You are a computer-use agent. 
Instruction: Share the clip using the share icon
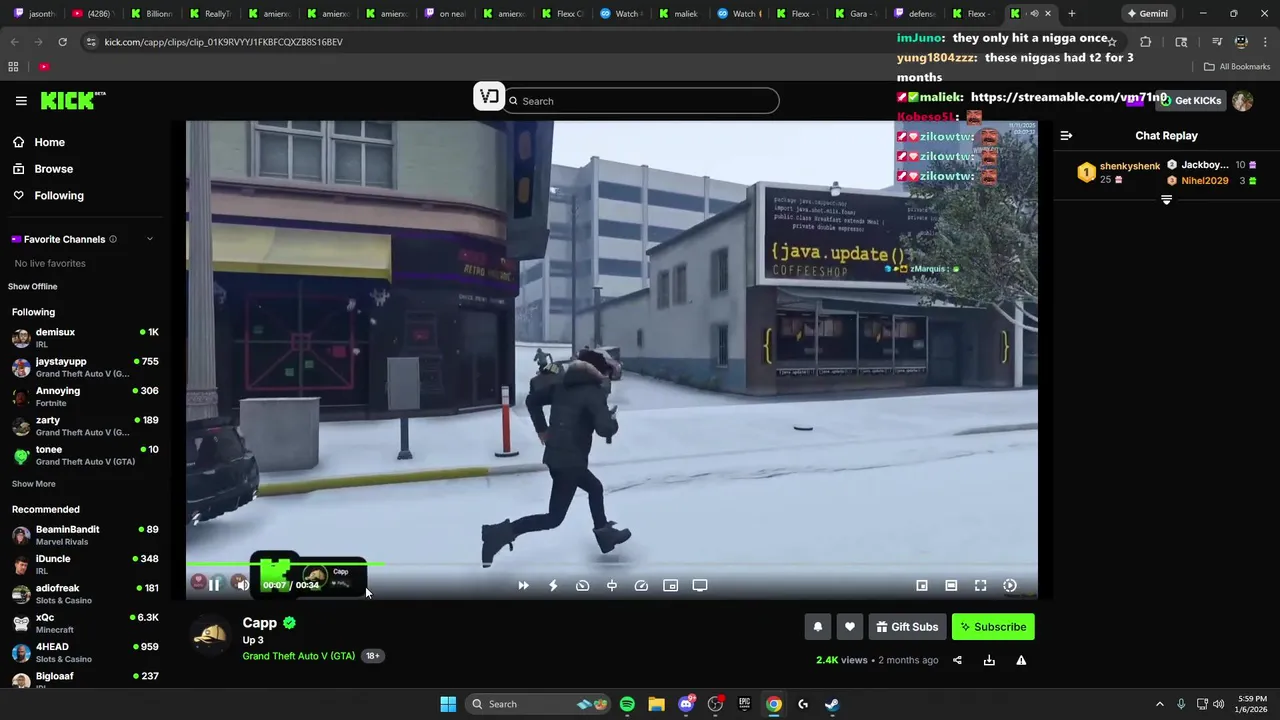pyautogui.click(x=957, y=660)
